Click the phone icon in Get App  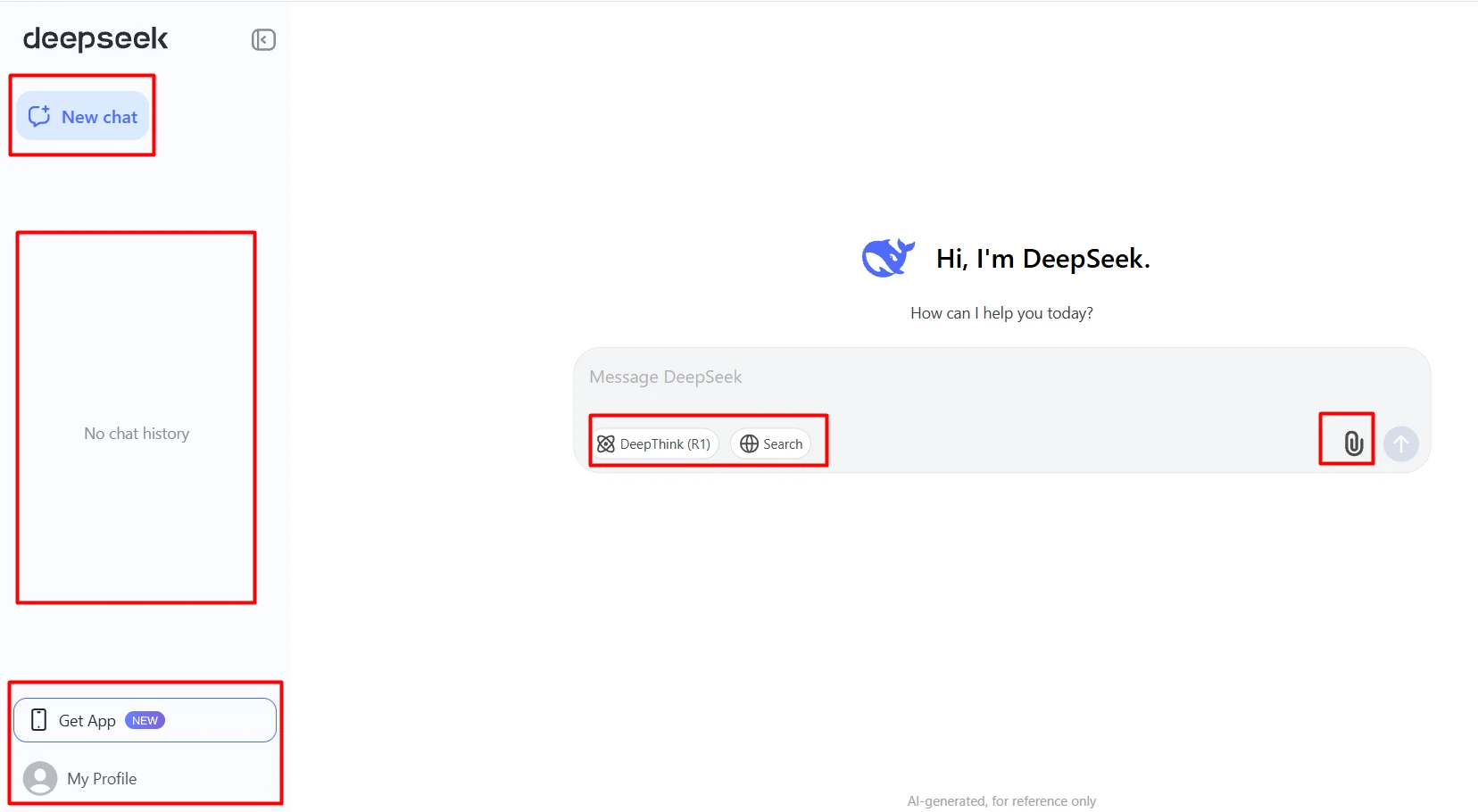click(38, 720)
